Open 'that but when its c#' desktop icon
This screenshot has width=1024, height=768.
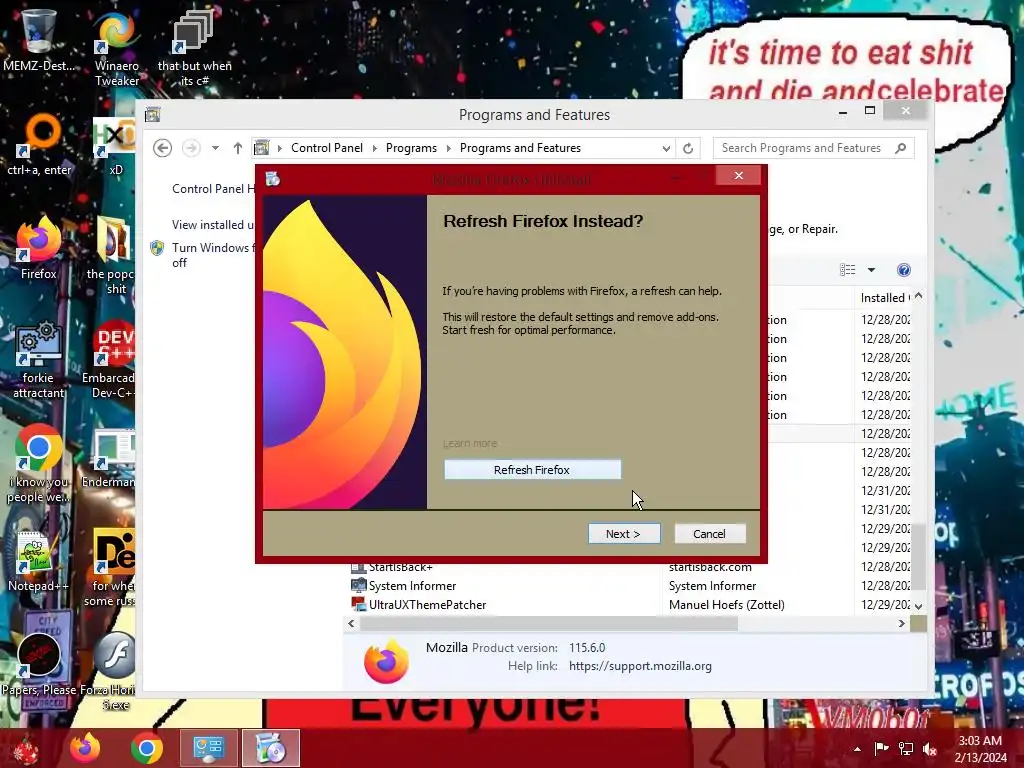(x=194, y=48)
